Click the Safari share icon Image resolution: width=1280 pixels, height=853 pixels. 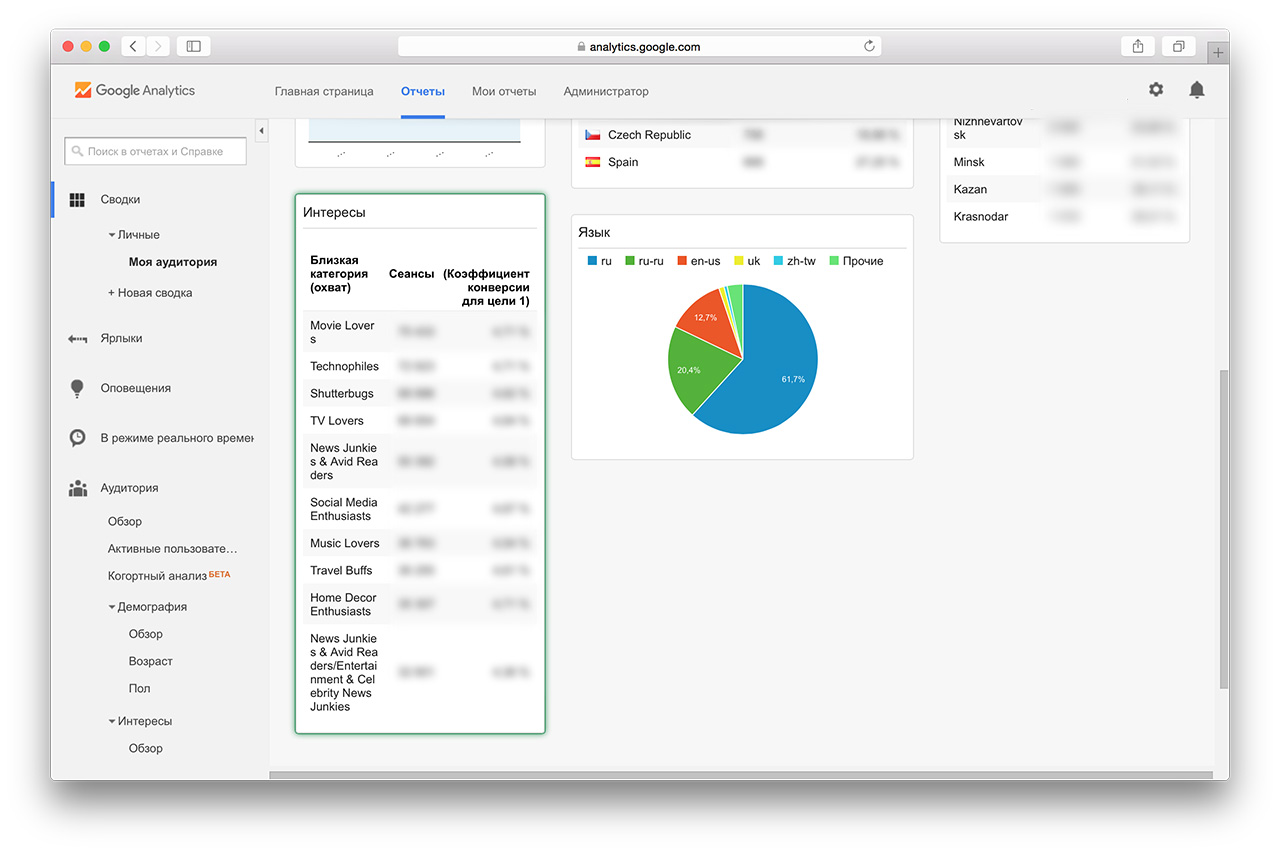pos(1138,46)
